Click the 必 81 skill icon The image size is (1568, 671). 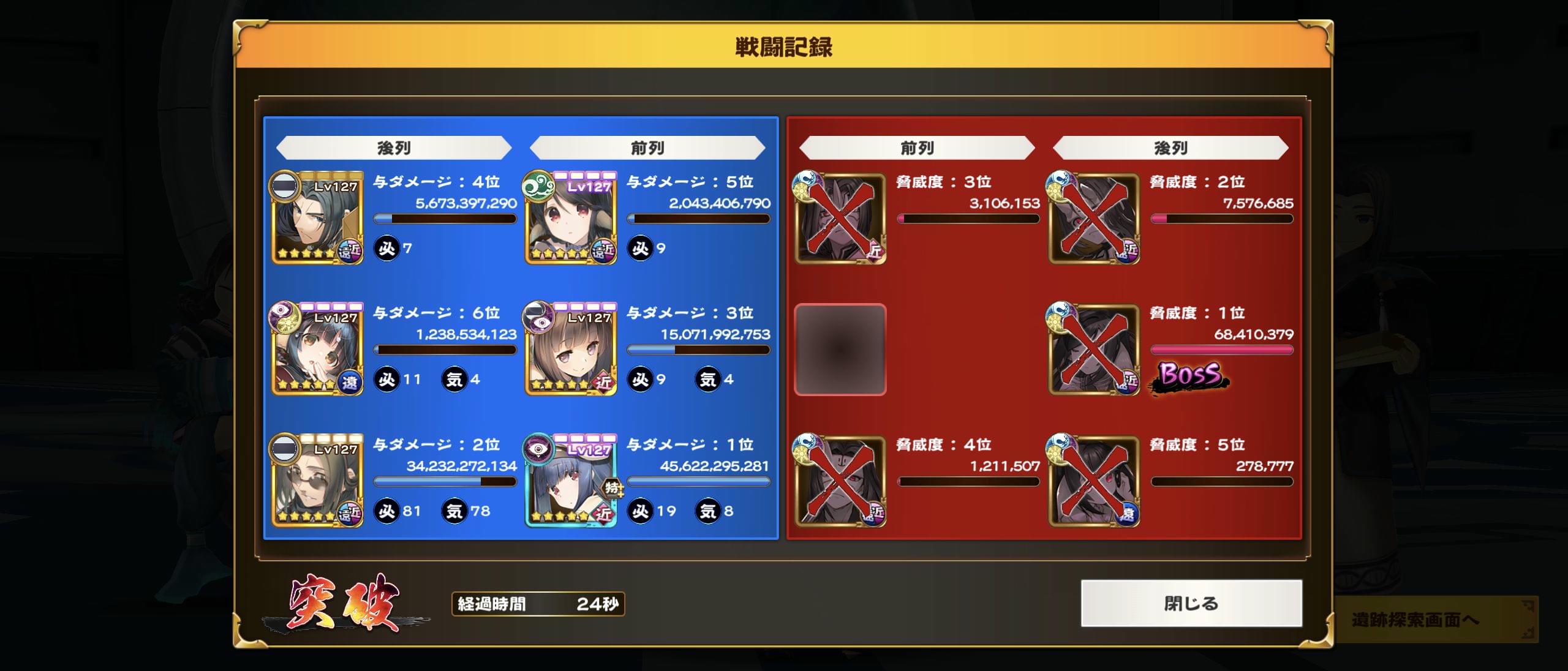(386, 511)
